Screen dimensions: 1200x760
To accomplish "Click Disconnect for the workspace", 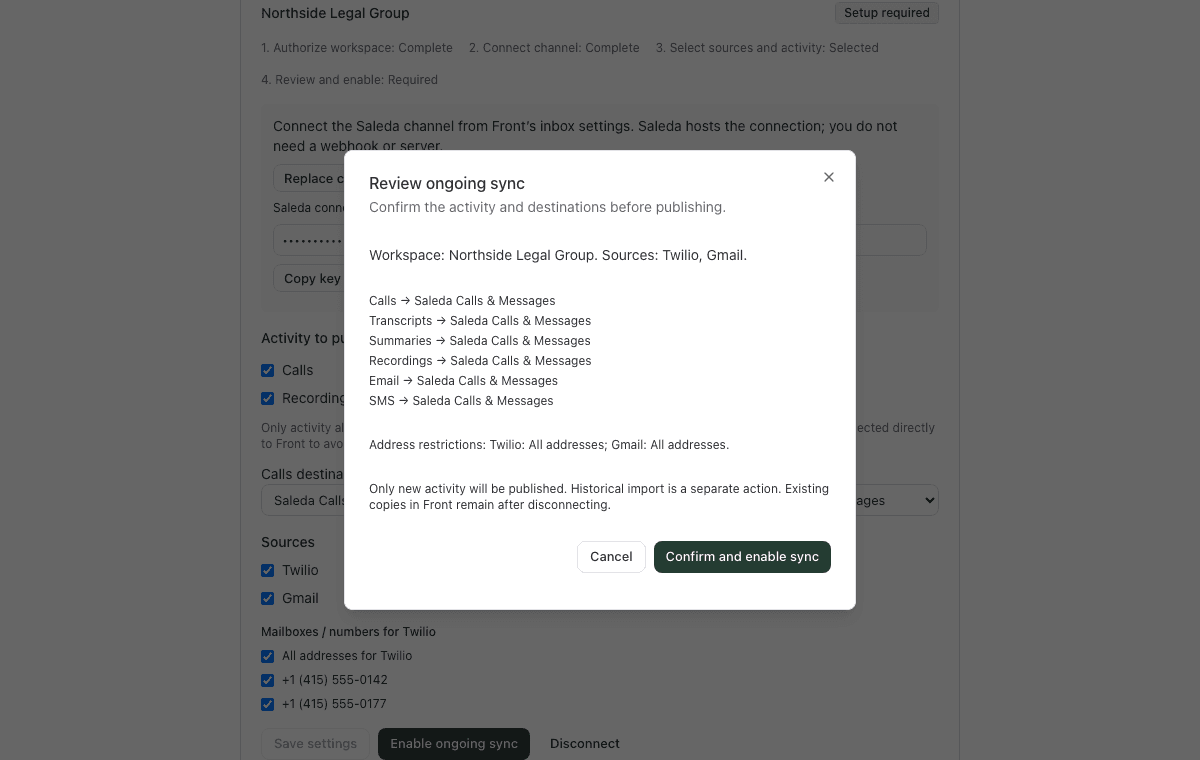I will [x=585, y=744].
